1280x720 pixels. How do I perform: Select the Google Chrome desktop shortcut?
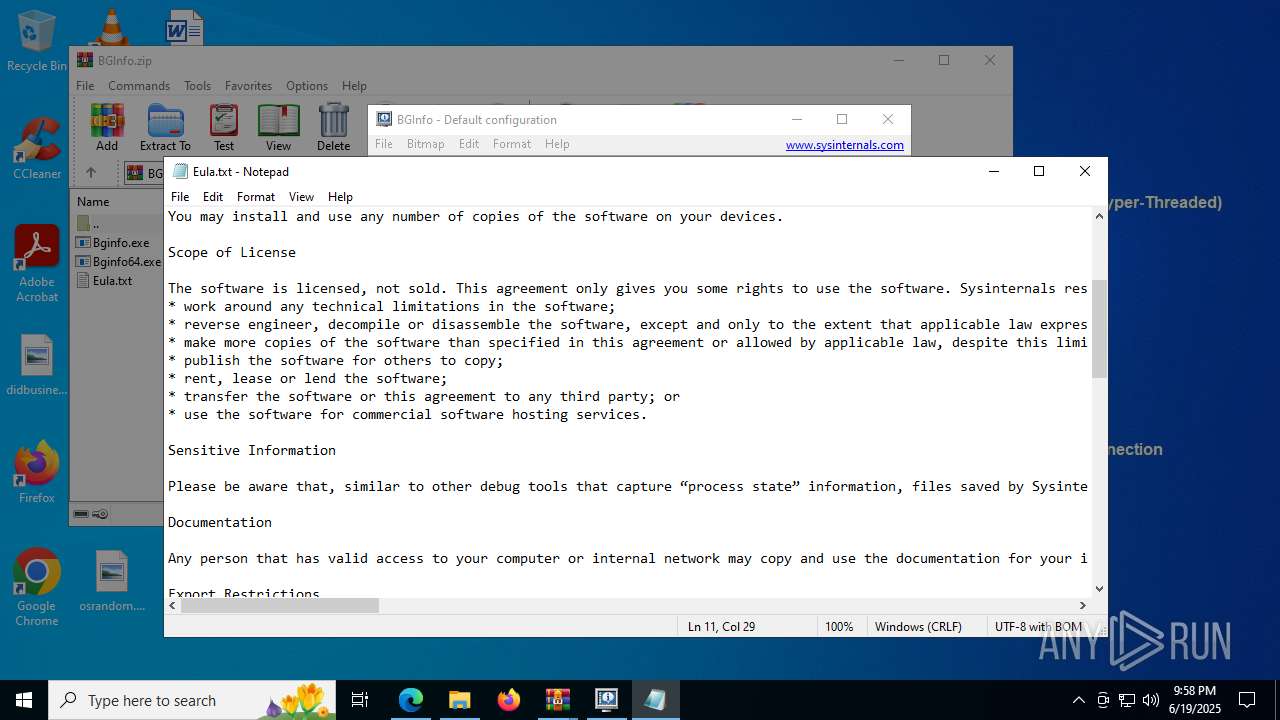[x=37, y=588]
